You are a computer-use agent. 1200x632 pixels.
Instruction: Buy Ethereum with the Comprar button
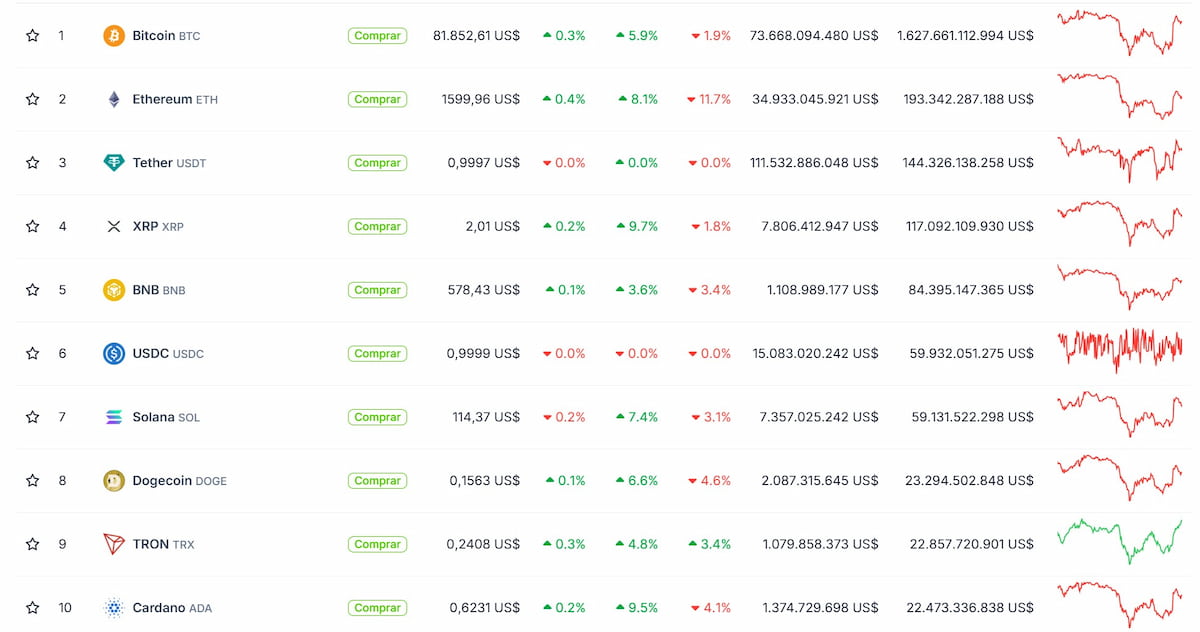377,99
